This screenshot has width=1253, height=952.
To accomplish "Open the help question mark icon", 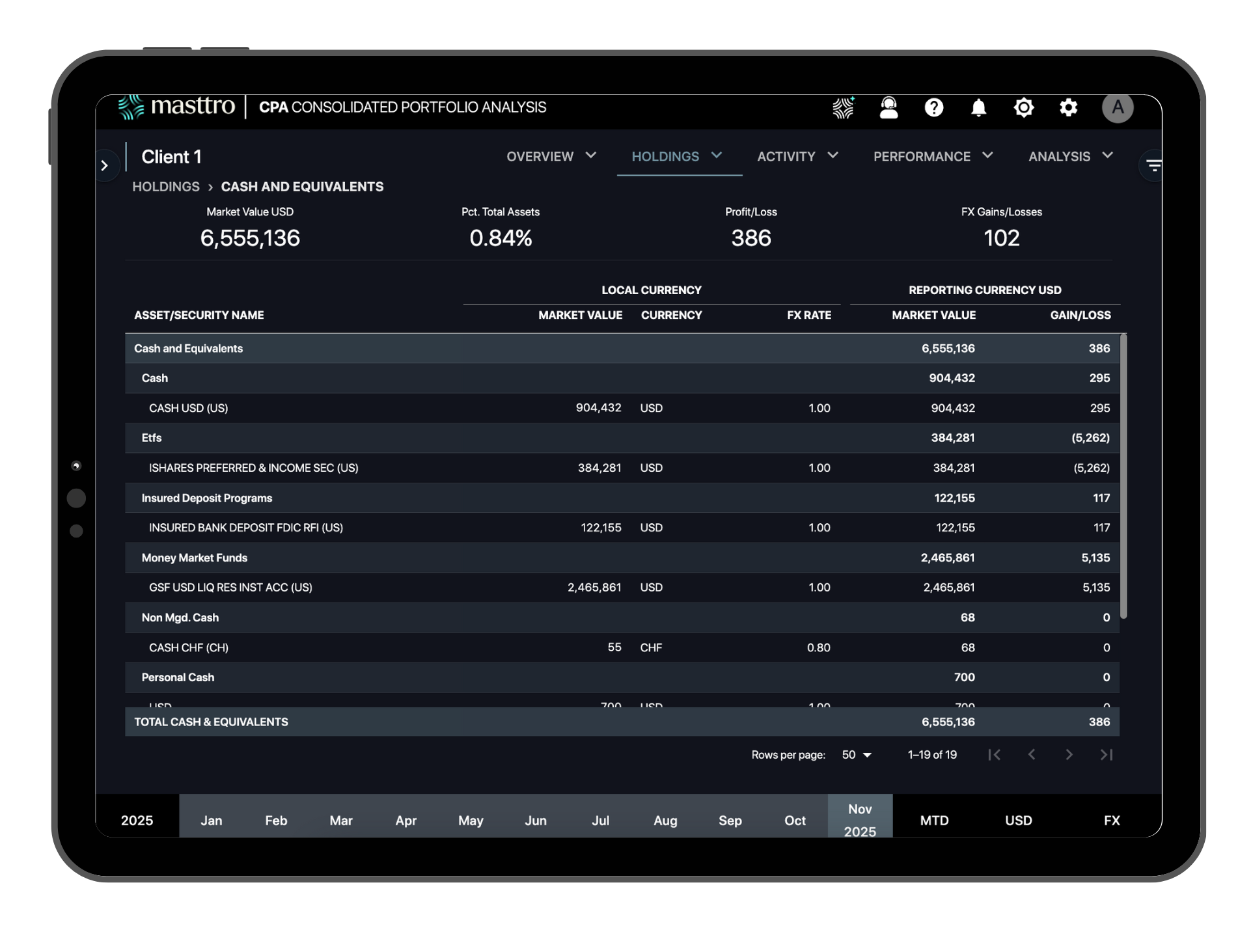I will click(933, 107).
